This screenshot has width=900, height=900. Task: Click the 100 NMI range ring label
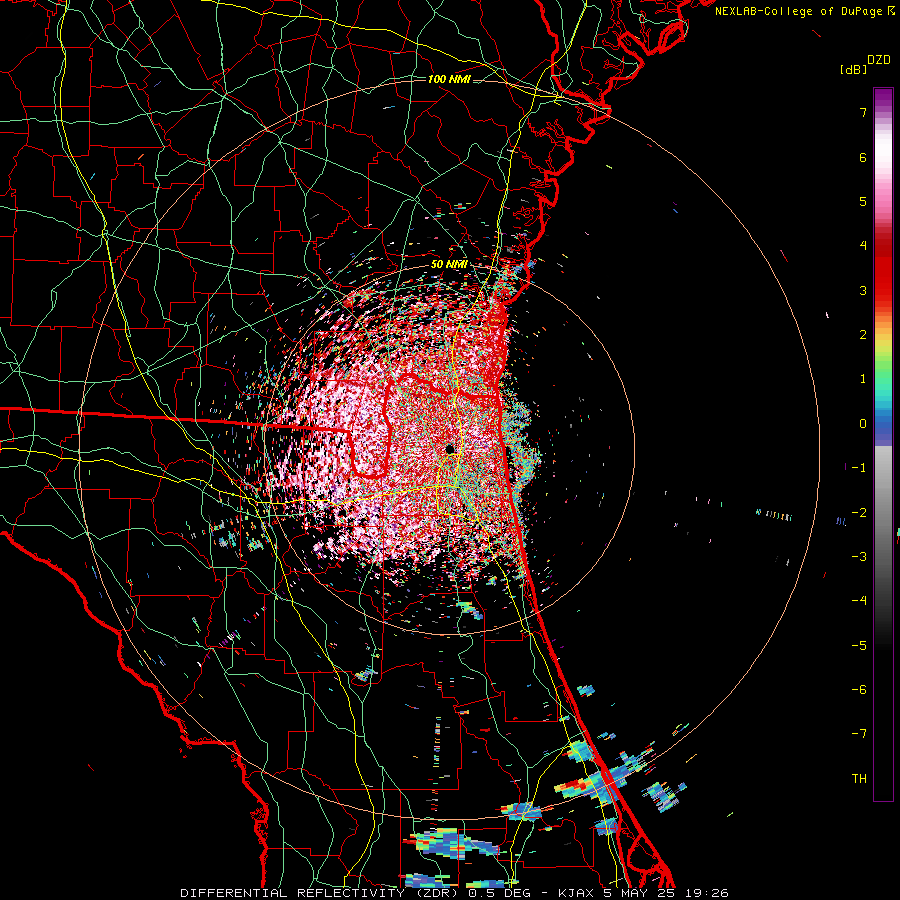(x=449, y=79)
